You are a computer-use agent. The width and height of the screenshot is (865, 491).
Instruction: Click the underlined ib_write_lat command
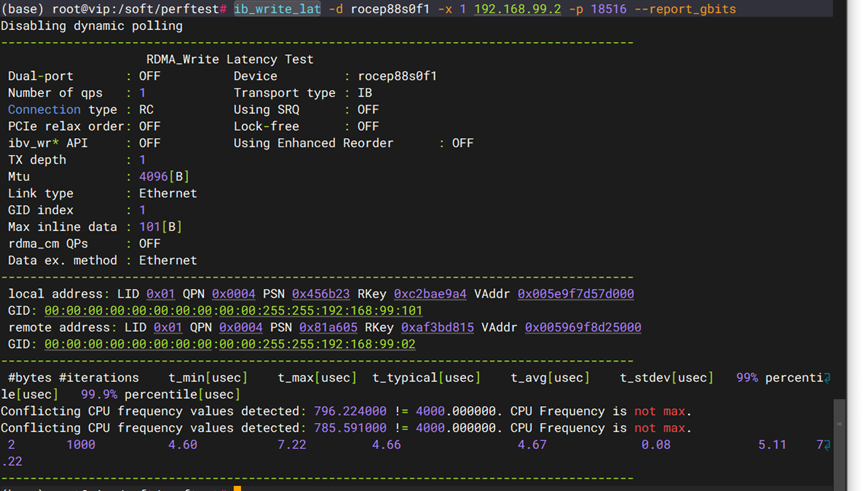(277, 9)
